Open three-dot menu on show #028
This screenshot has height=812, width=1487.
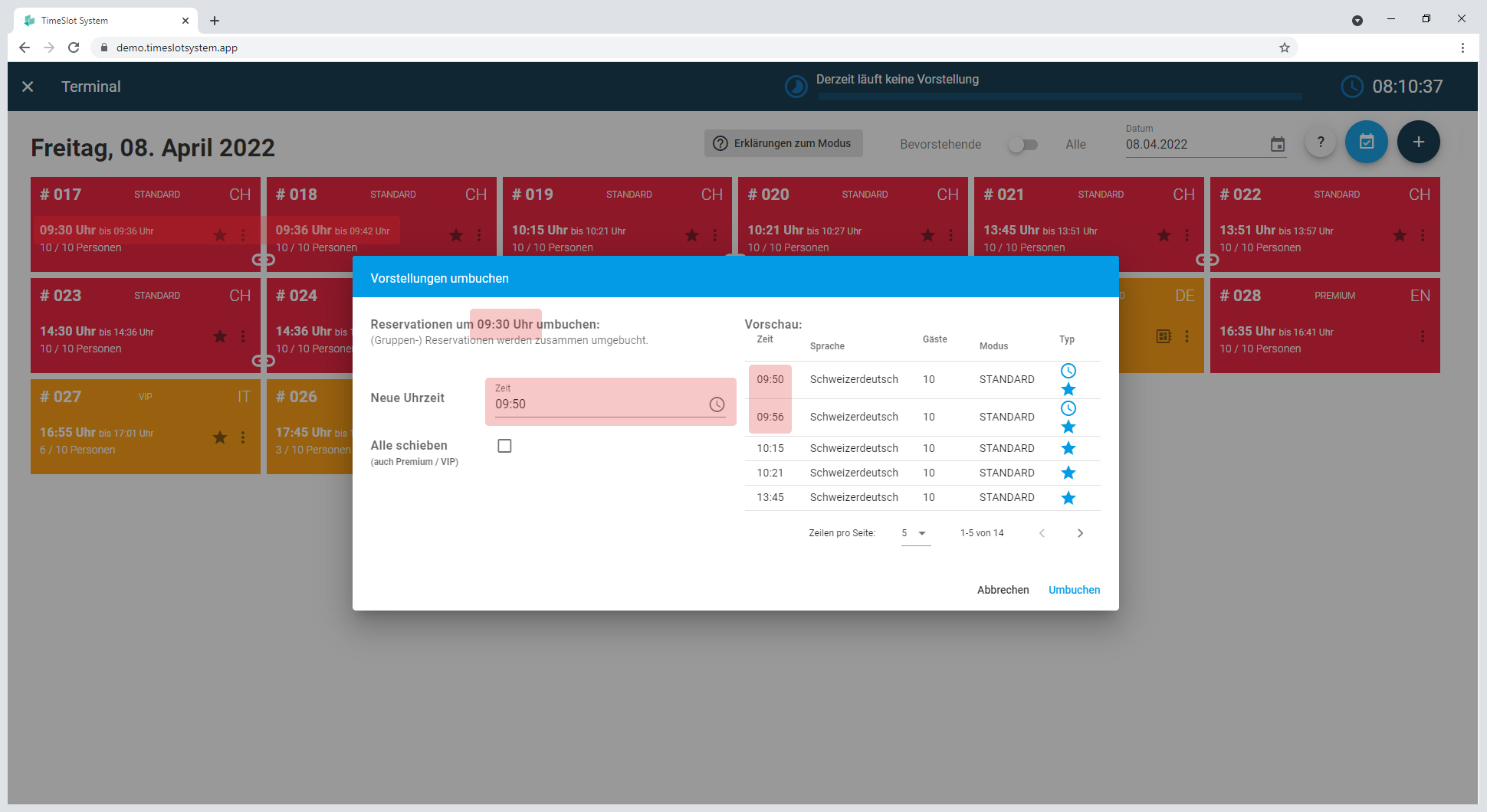tap(1423, 336)
